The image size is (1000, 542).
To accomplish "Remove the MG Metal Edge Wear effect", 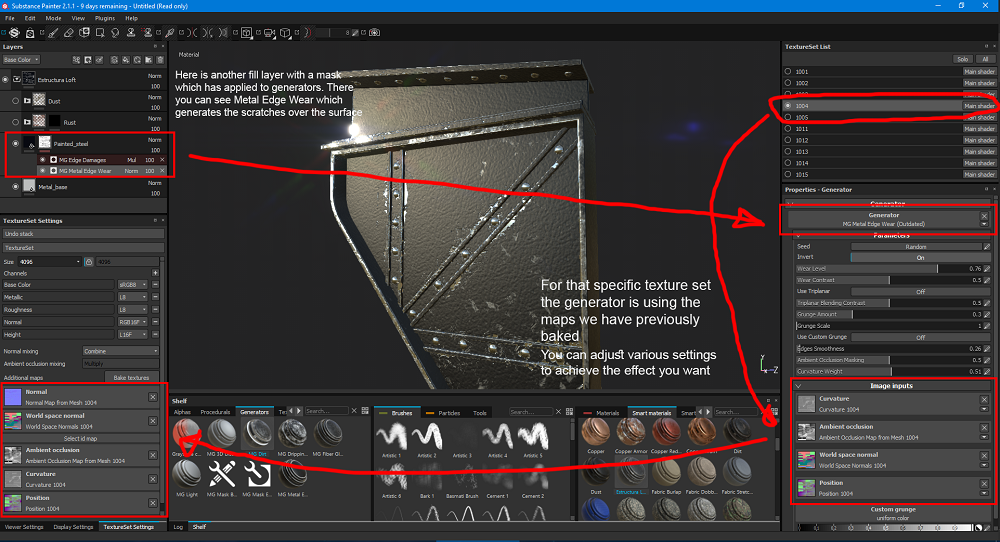I will [x=162, y=171].
